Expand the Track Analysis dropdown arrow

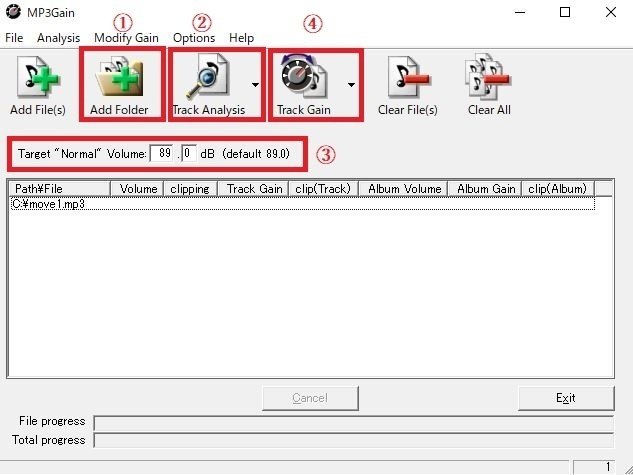pos(255,85)
